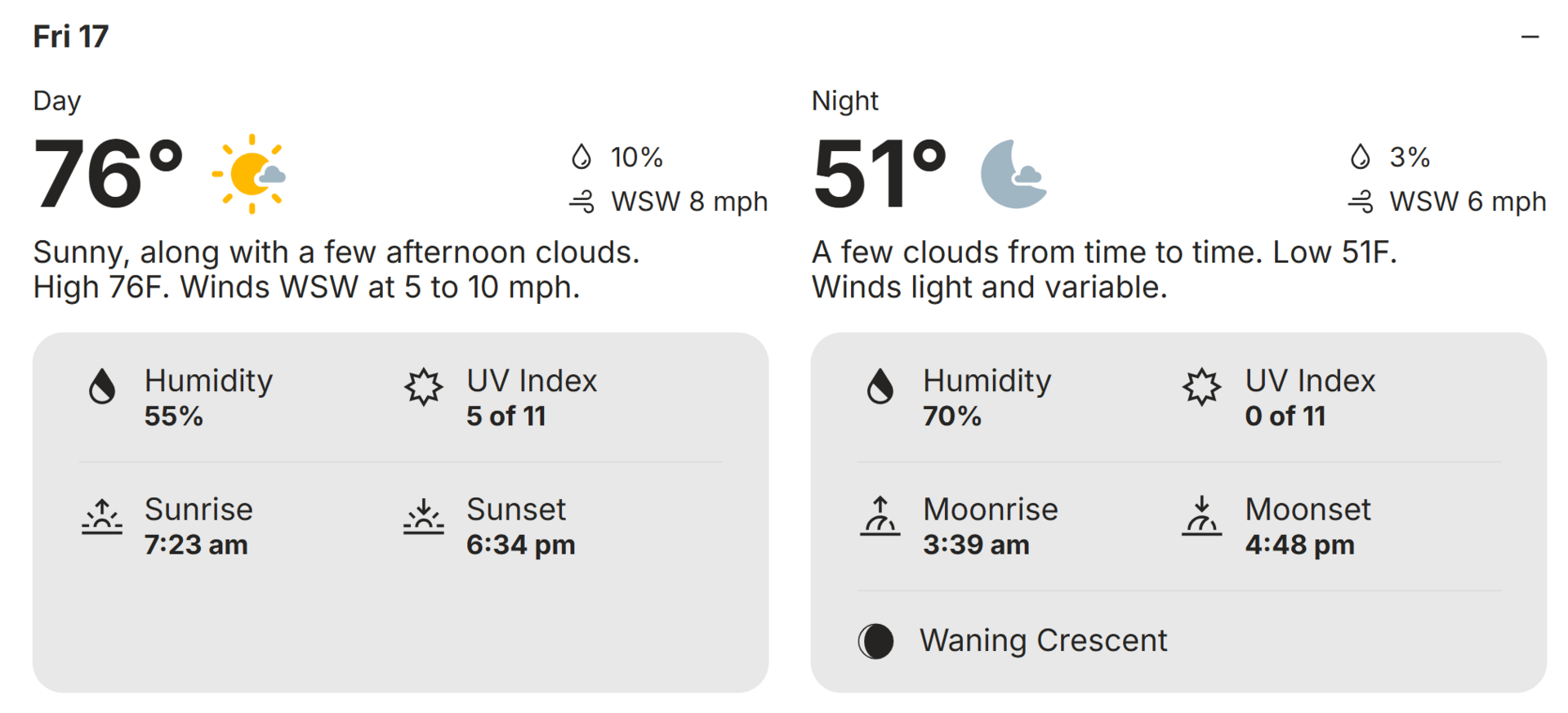Click the night UV Index star icon
The image size is (1568, 713).
(1201, 386)
